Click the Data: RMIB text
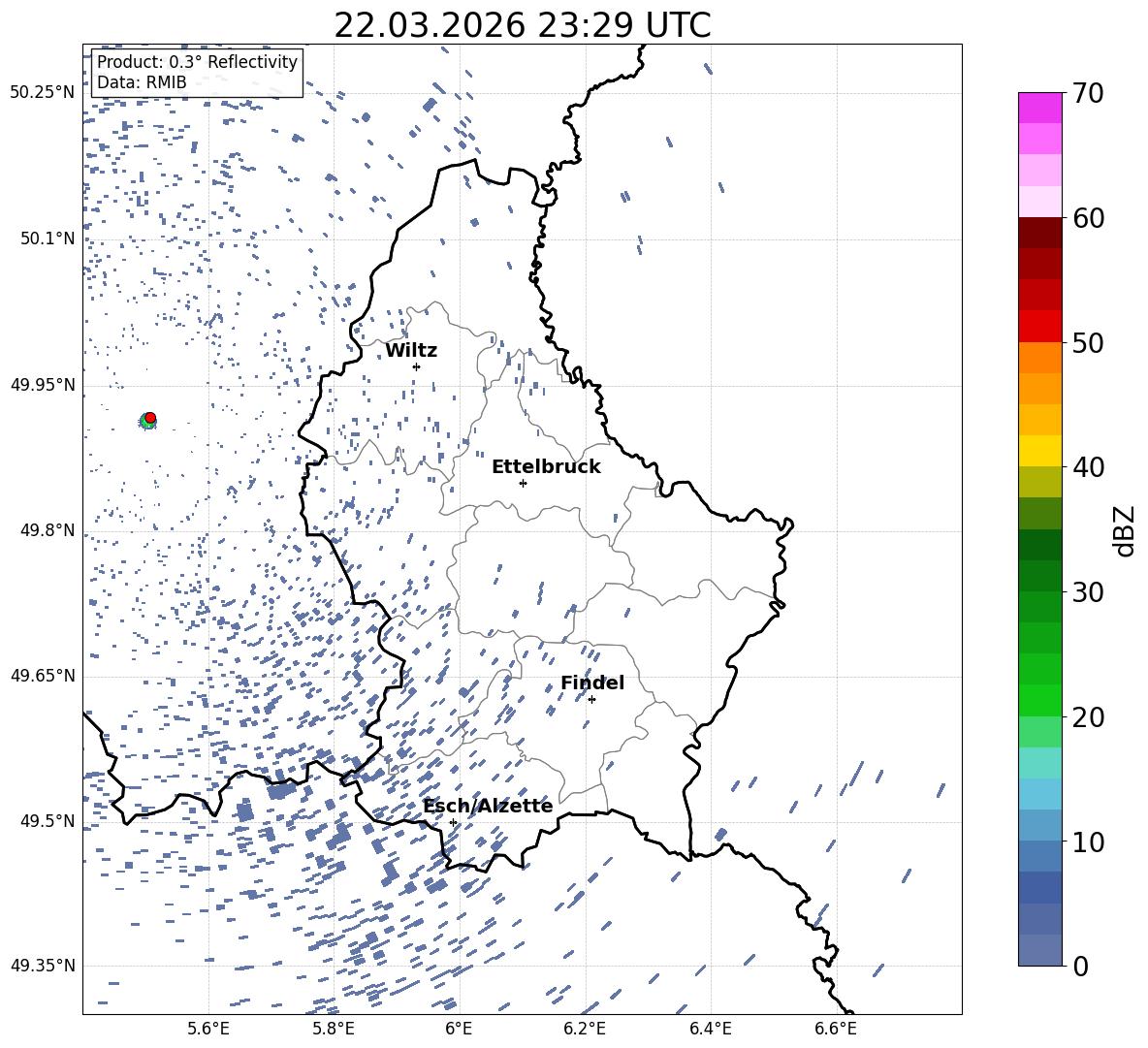1148x1048 pixels. pyautogui.click(x=142, y=82)
